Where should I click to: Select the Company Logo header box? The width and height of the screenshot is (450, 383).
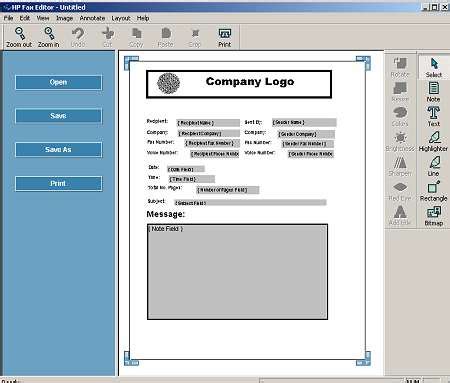[x=239, y=84]
